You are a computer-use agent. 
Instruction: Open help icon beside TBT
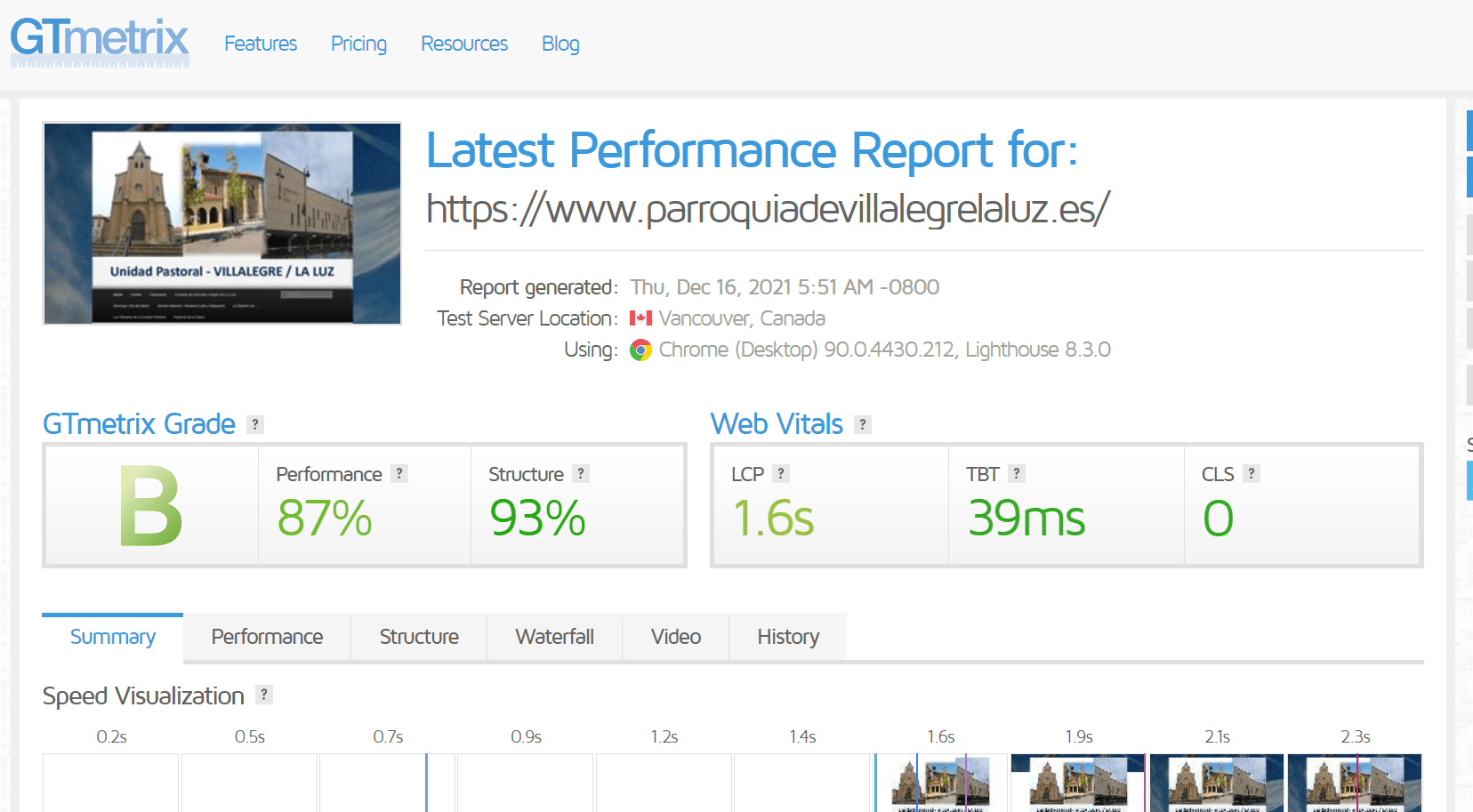click(1017, 474)
